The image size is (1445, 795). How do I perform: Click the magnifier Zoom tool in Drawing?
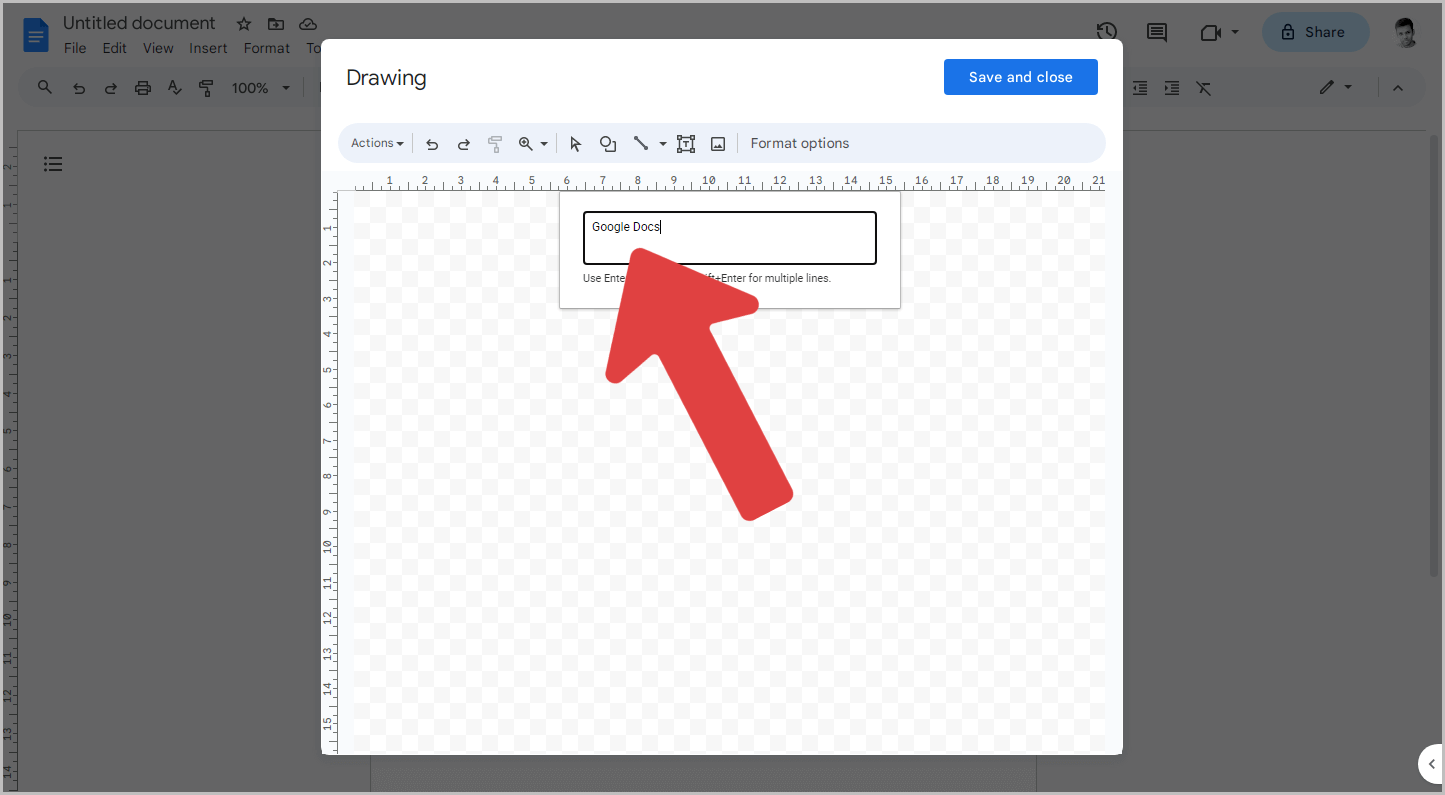tap(526, 144)
